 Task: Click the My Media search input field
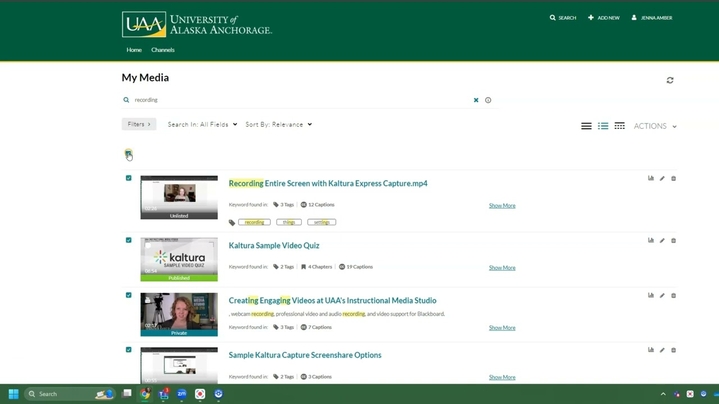303,100
